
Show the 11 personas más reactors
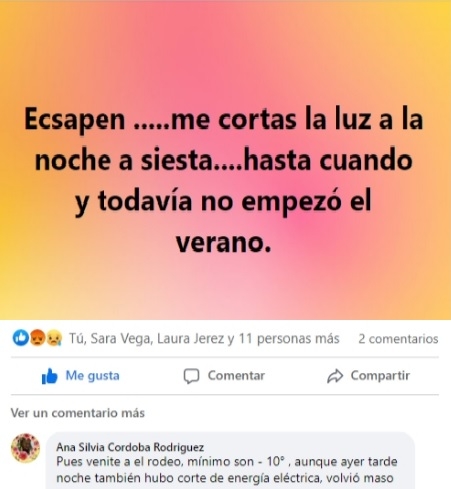point(289,339)
